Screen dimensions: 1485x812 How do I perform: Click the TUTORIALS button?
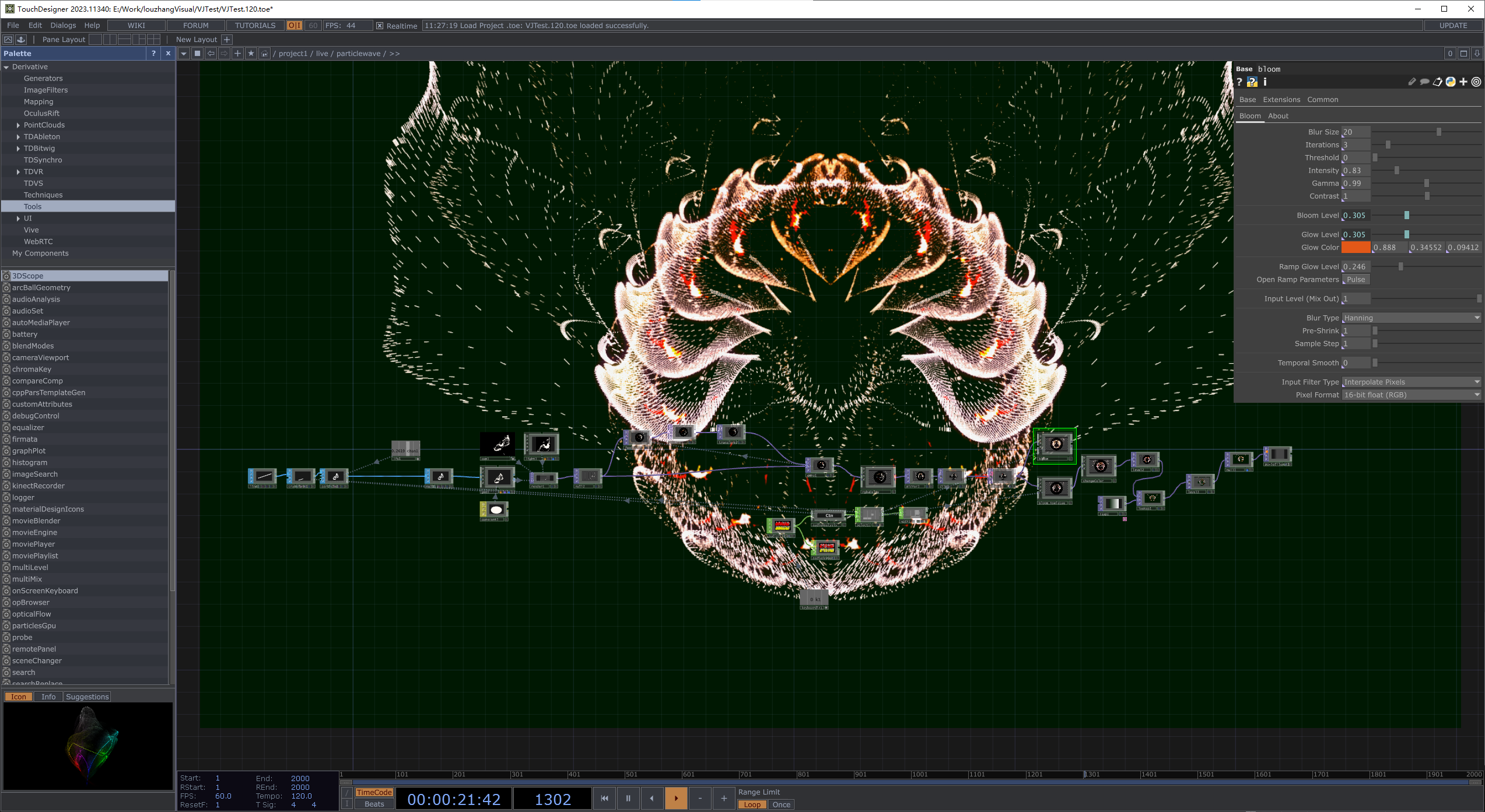coord(255,26)
